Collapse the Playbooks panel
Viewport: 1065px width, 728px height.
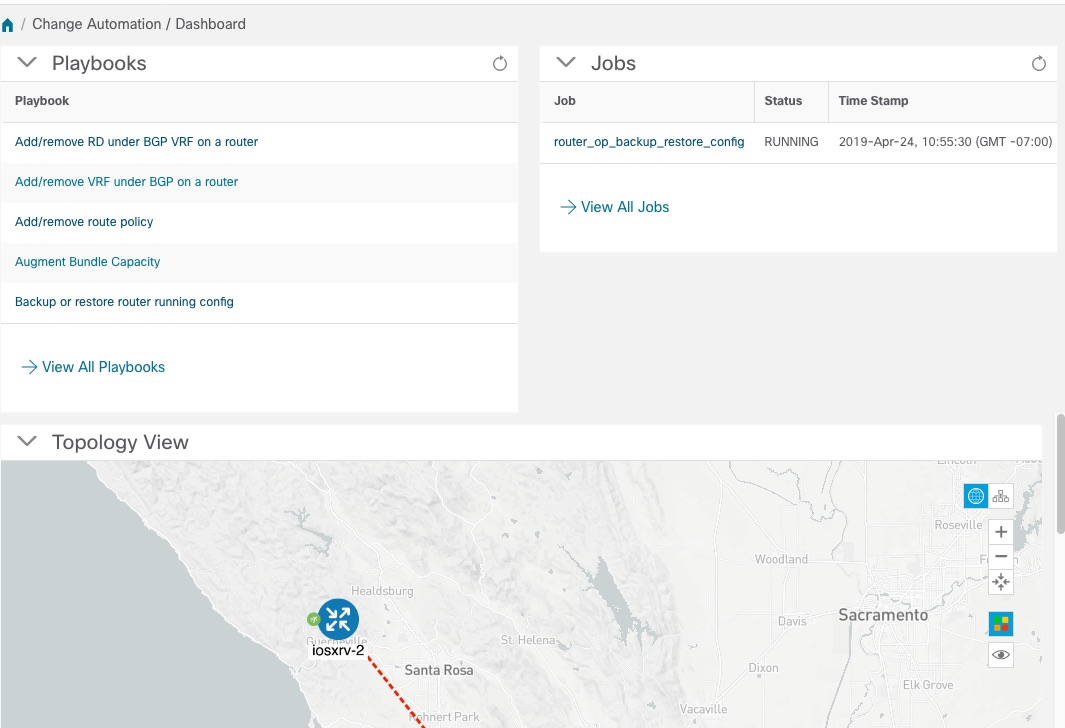[x=27, y=62]
